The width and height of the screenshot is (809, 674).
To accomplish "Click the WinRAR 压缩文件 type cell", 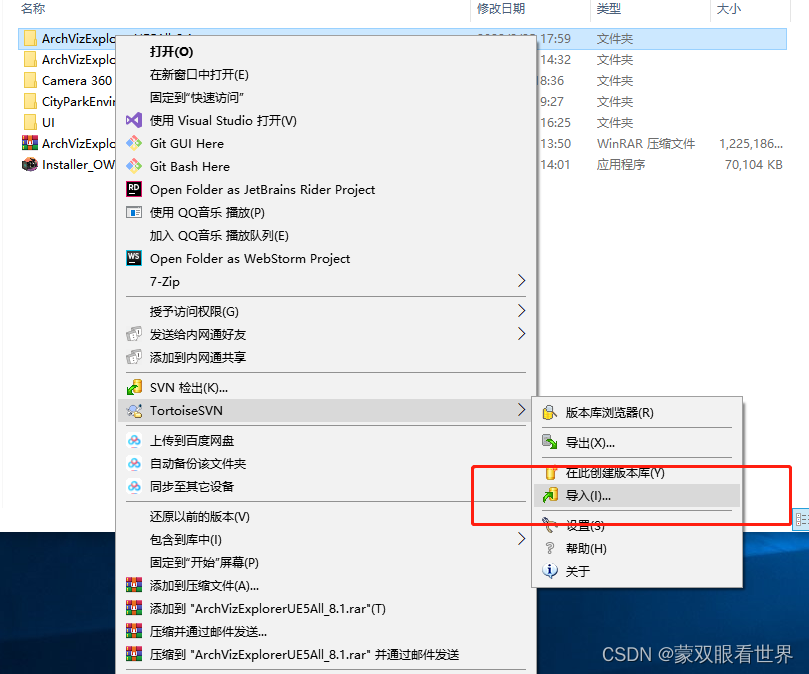I will pyautogui.click(x=645, y=143).
